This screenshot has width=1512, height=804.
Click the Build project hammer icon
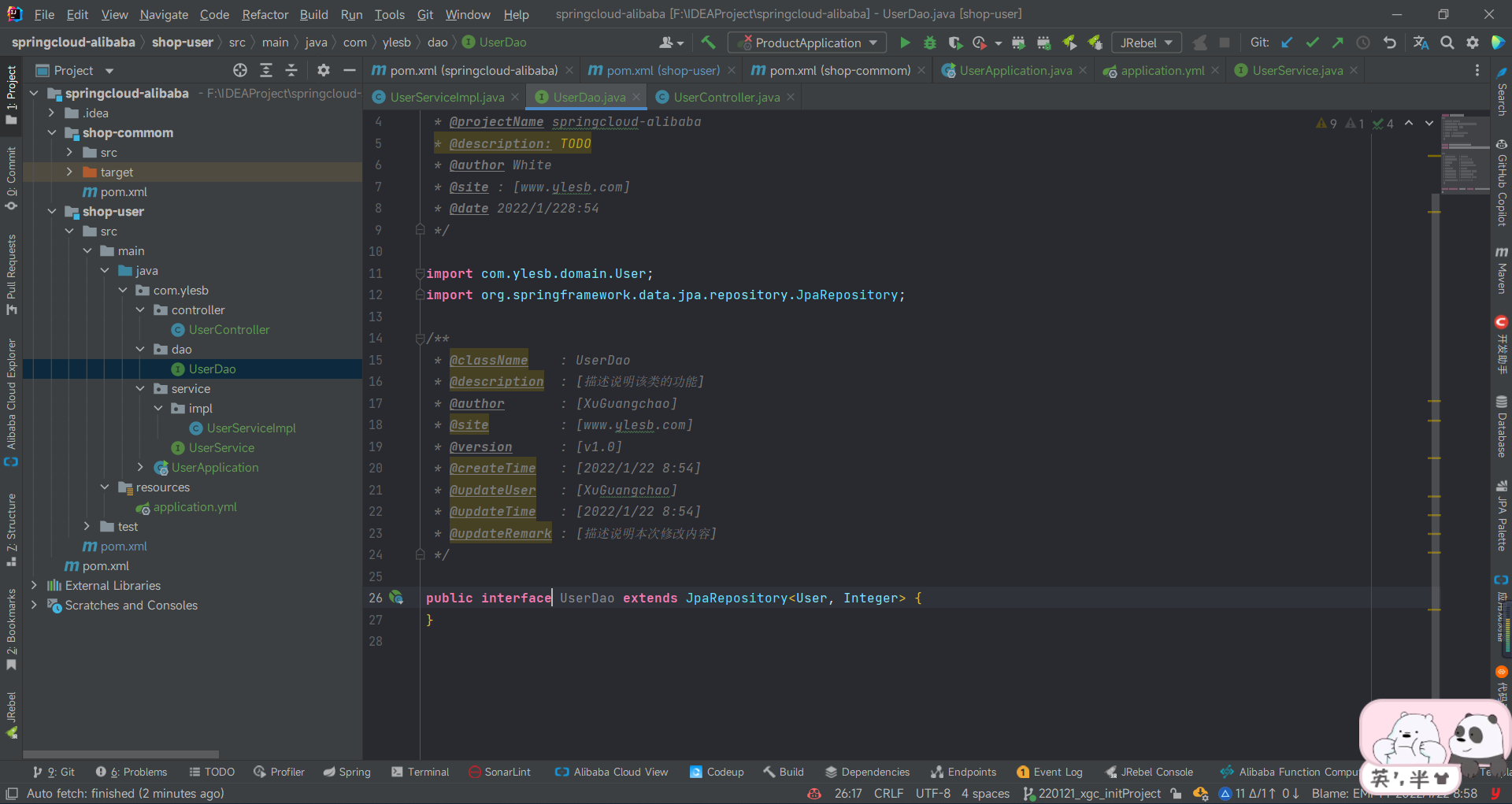click(x=708, y=43)
